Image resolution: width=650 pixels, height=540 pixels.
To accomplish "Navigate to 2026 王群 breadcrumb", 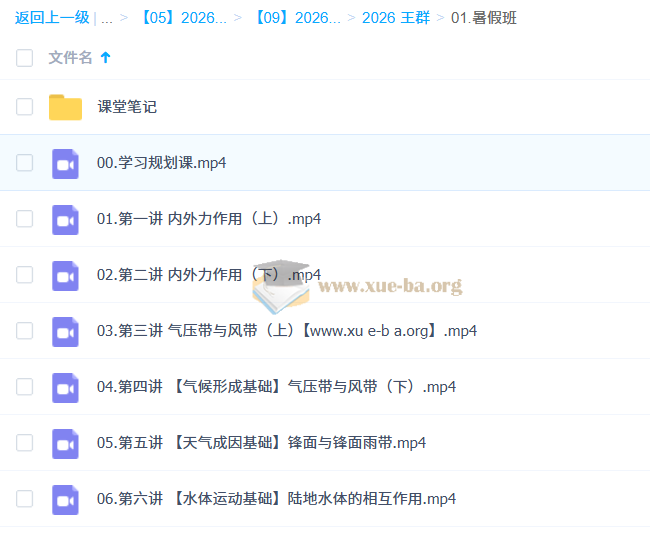I will (x=396, y=18).
